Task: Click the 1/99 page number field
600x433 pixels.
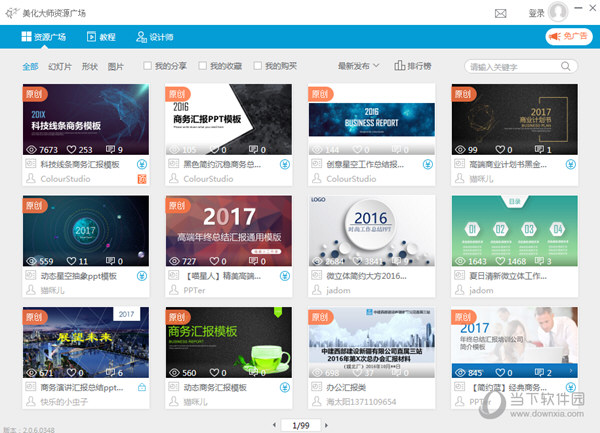Action: pos(300,425)
